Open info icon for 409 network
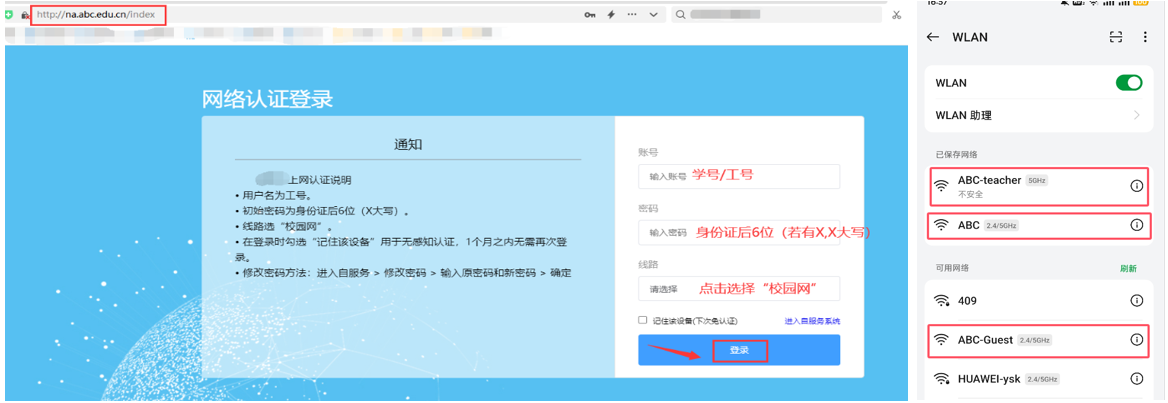The height and width of the screenshot is (403, 1168). point(1136,301)
